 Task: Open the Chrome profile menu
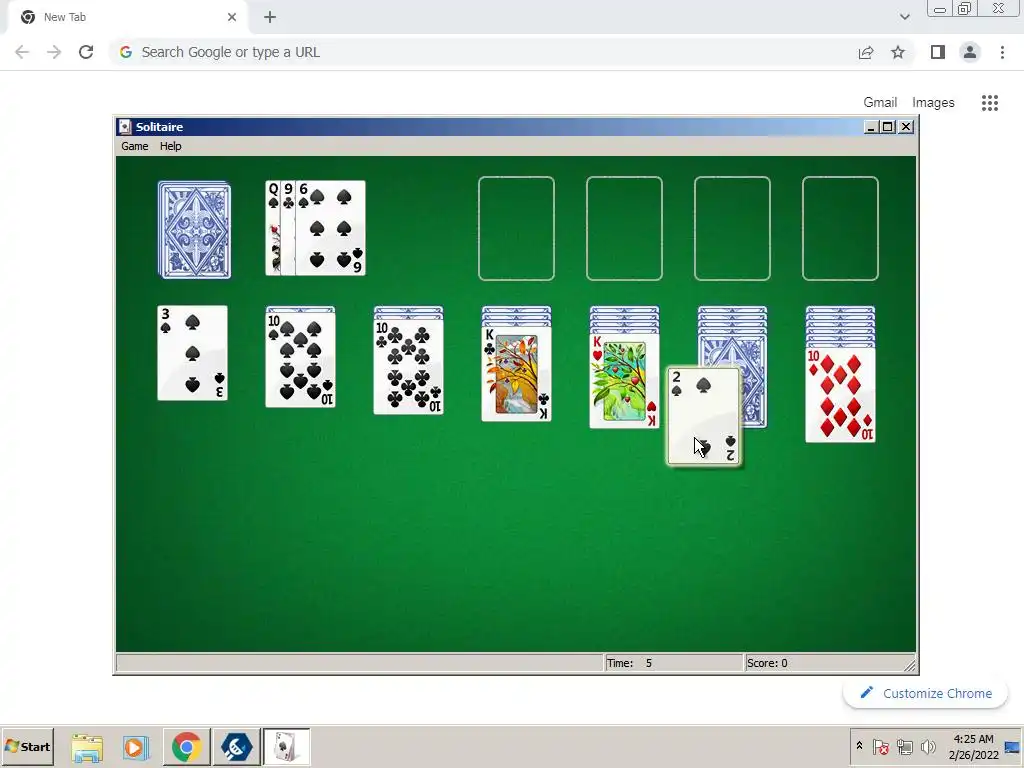coord(970,52)
